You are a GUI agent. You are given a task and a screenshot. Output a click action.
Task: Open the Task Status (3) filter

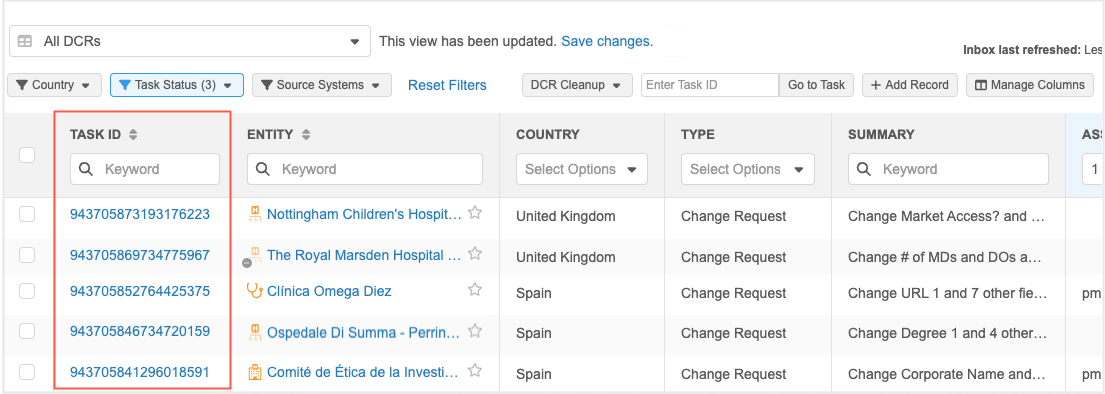click(x=177, y=85)
